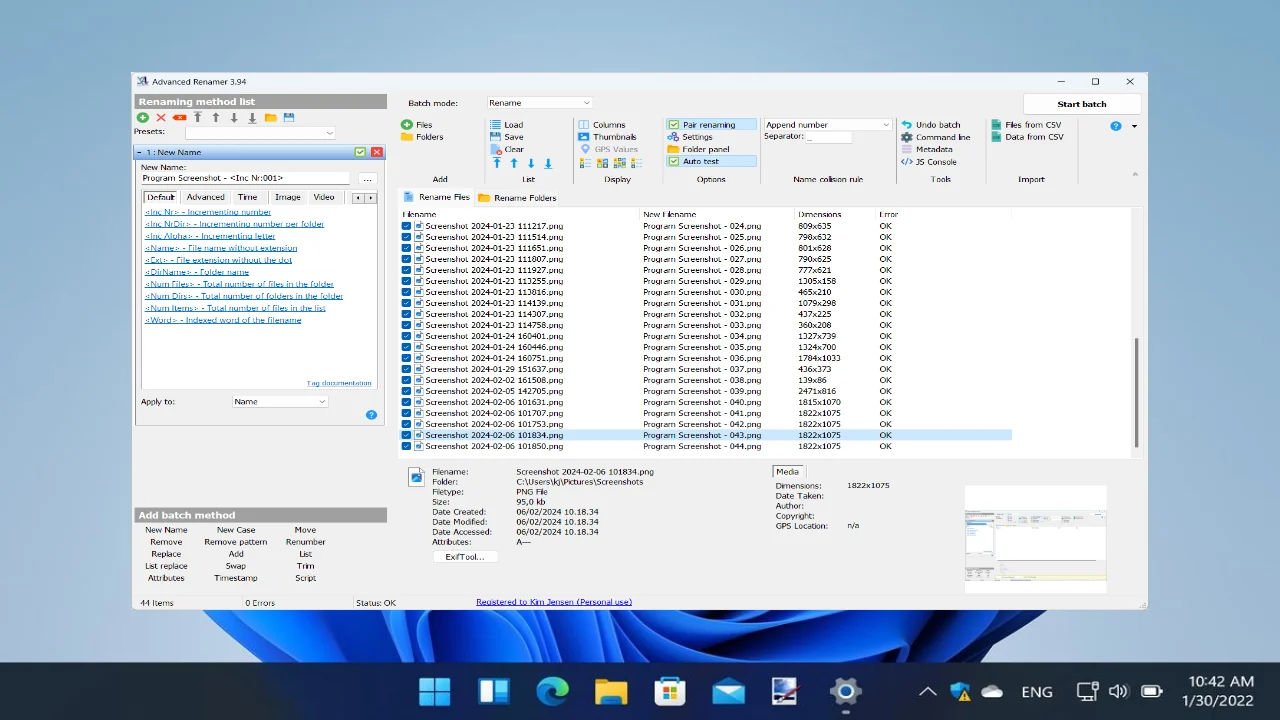Uncheck Screenshot 2024-02-06 101850.png checkbox
This screenshot has width=1280, height=720.
(x=406, y=446)
